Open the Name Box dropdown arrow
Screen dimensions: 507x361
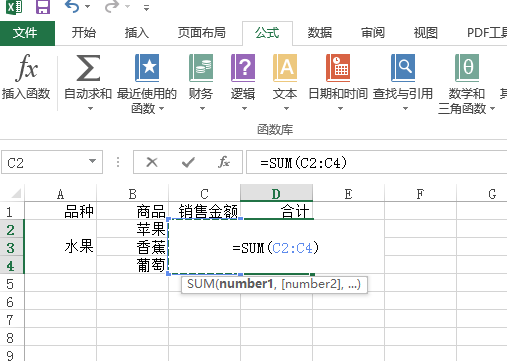(92, 162)
